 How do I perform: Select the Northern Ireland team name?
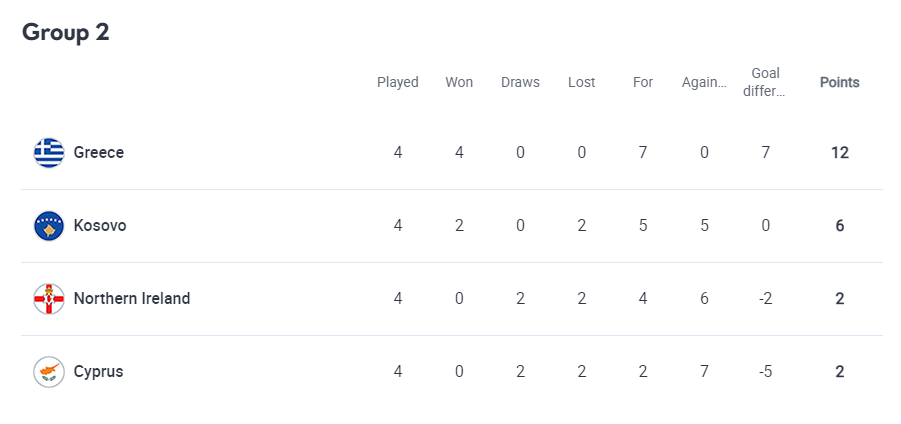pyautogui.click(x=132, y=299)
